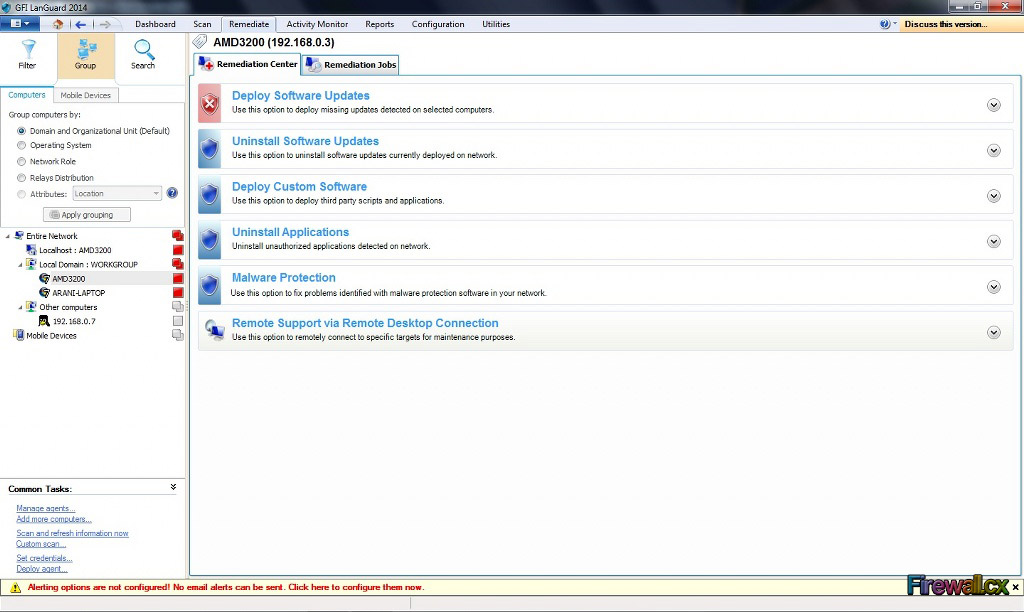Open the Location attributes dropdown
The height and width of the screenshot is (612, 1024).
(117, 193)
